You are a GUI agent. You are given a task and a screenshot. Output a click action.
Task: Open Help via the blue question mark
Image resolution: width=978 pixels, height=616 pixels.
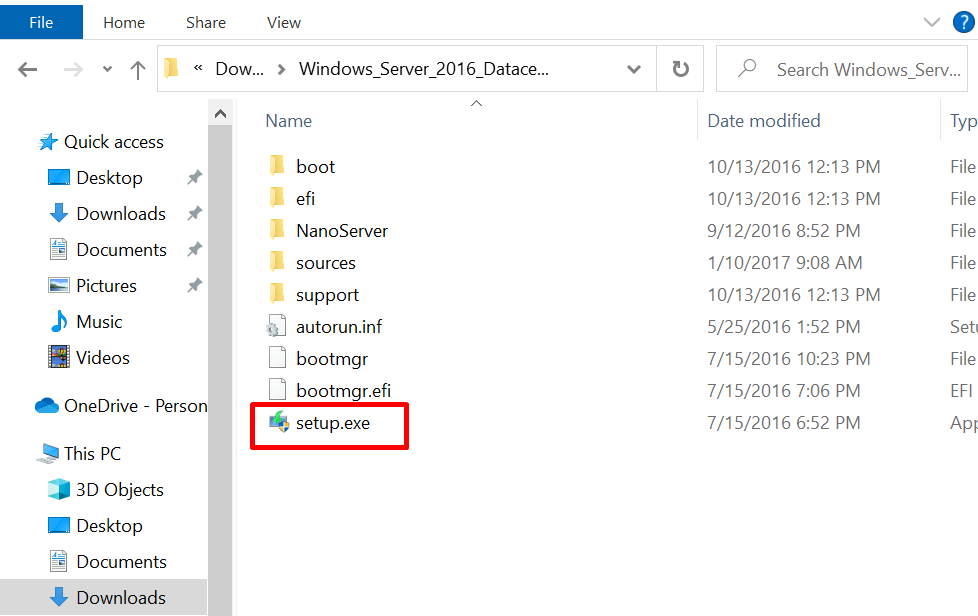click(x=962, y=21)
